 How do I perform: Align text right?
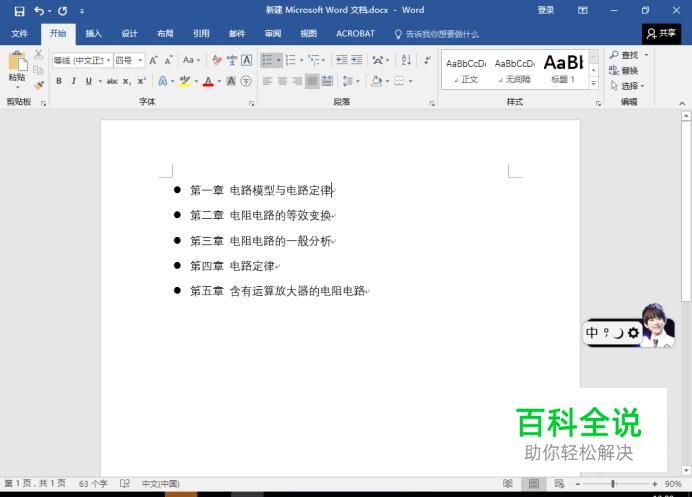pyautogui.click(x=297, y=81)
